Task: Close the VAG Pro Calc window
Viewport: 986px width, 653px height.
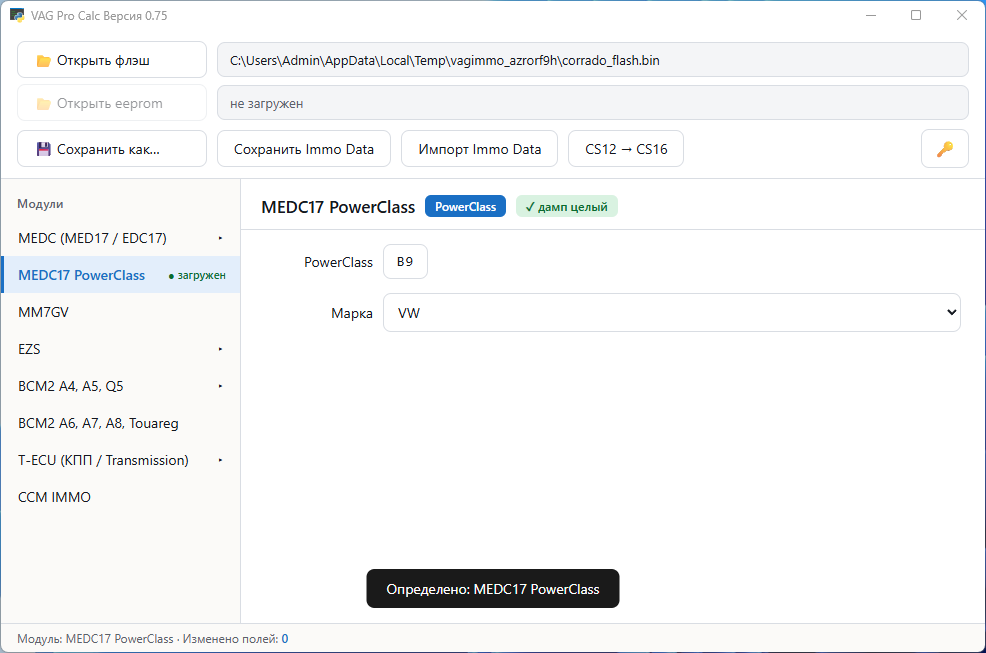Action: [x=962, y=15]
